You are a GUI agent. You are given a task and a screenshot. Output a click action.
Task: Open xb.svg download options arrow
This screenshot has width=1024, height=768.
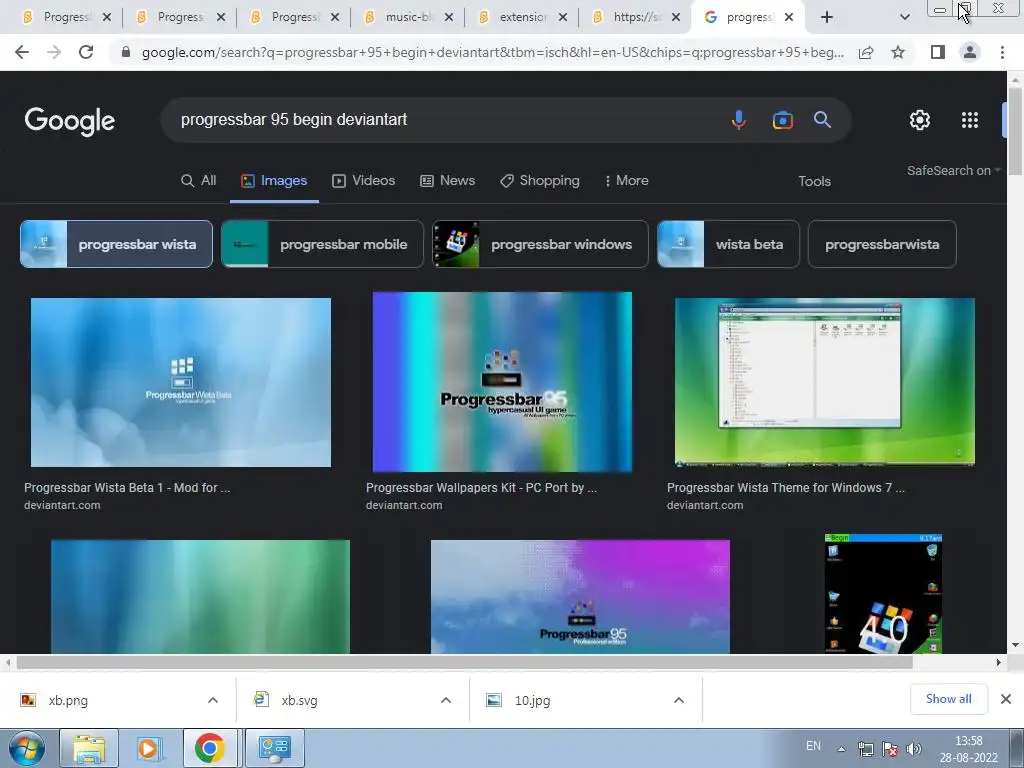point(446,700)
